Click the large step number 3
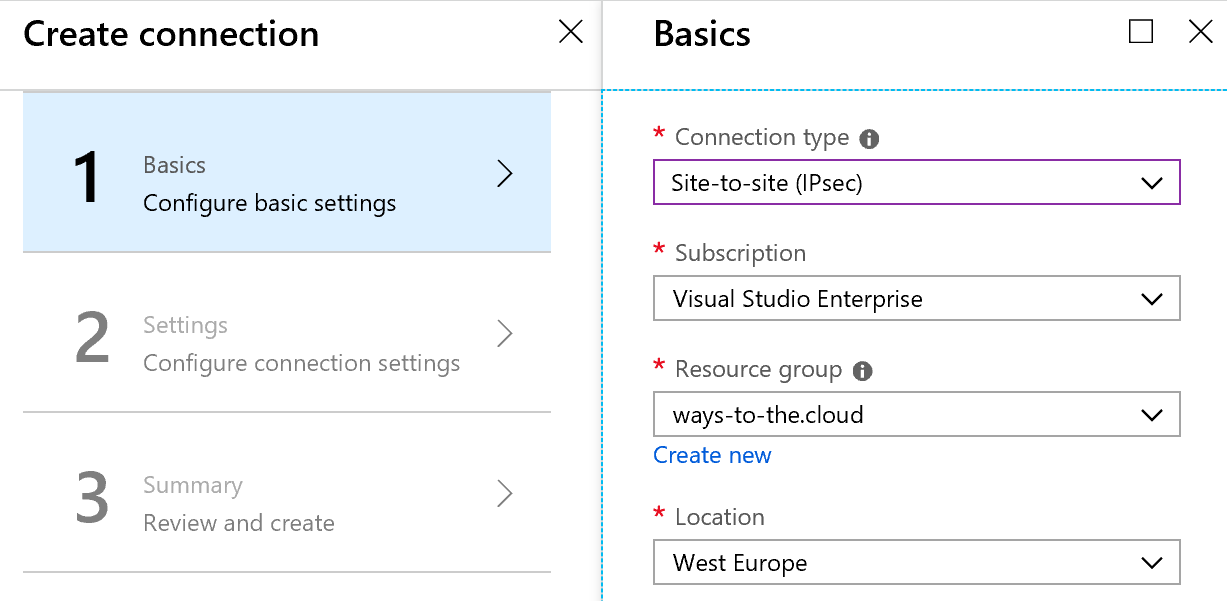Viewport: 1227px width, 601px height. (92, 498)
